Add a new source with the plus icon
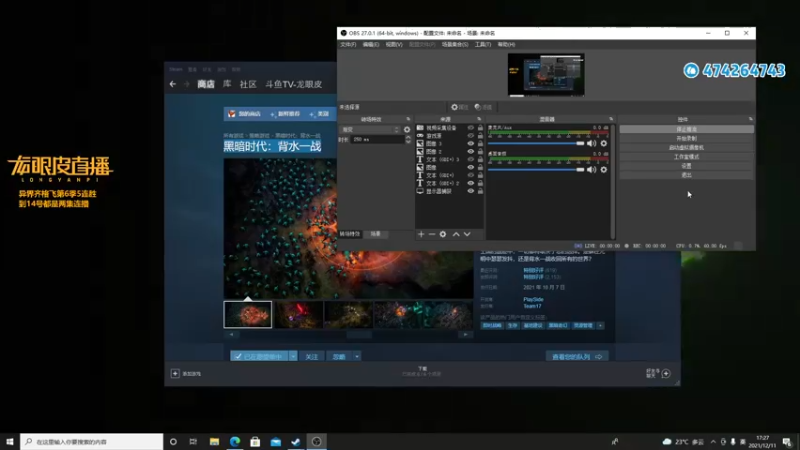The height and width of the screenshot is (450, 800). pyautogui.click(x=421, y=234)
